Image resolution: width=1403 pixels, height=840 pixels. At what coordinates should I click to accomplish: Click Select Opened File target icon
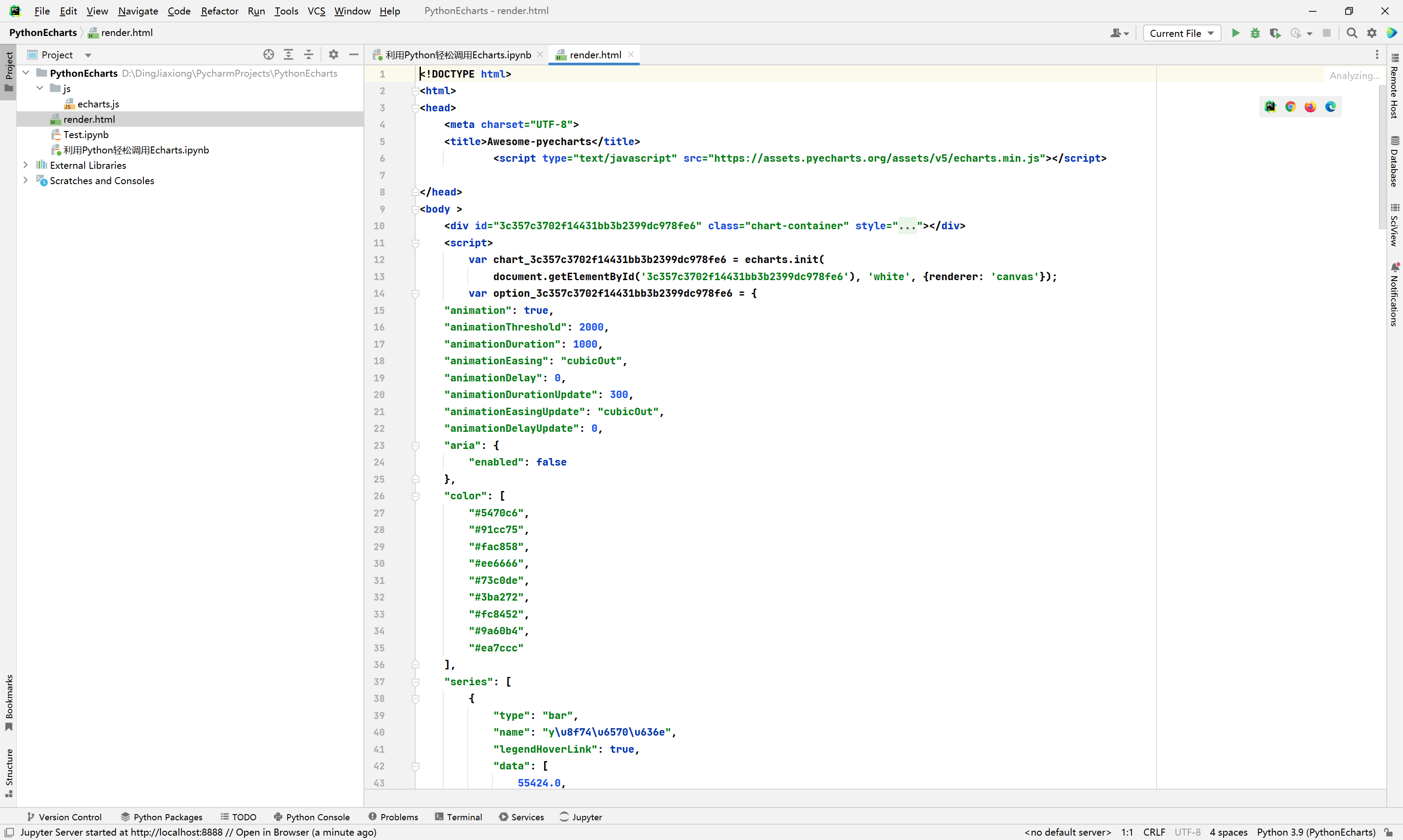(x=269, y=54)
